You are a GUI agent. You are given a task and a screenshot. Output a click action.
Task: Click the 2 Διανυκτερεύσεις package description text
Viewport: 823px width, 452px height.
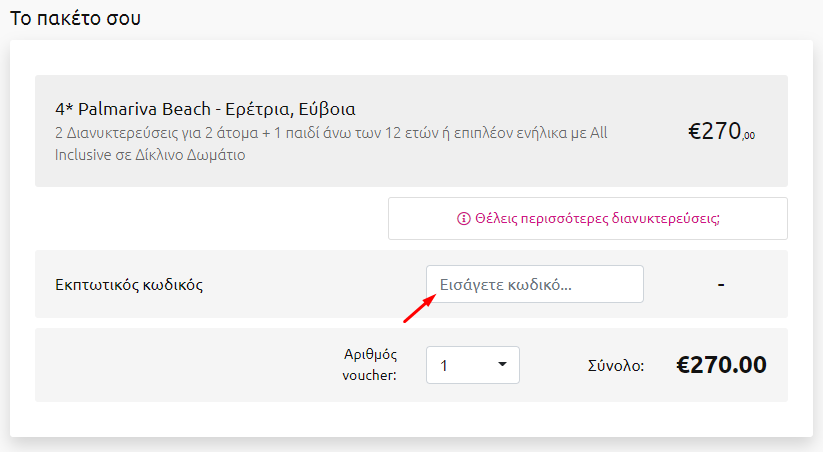pyautogui.click(x=331, y=144)
